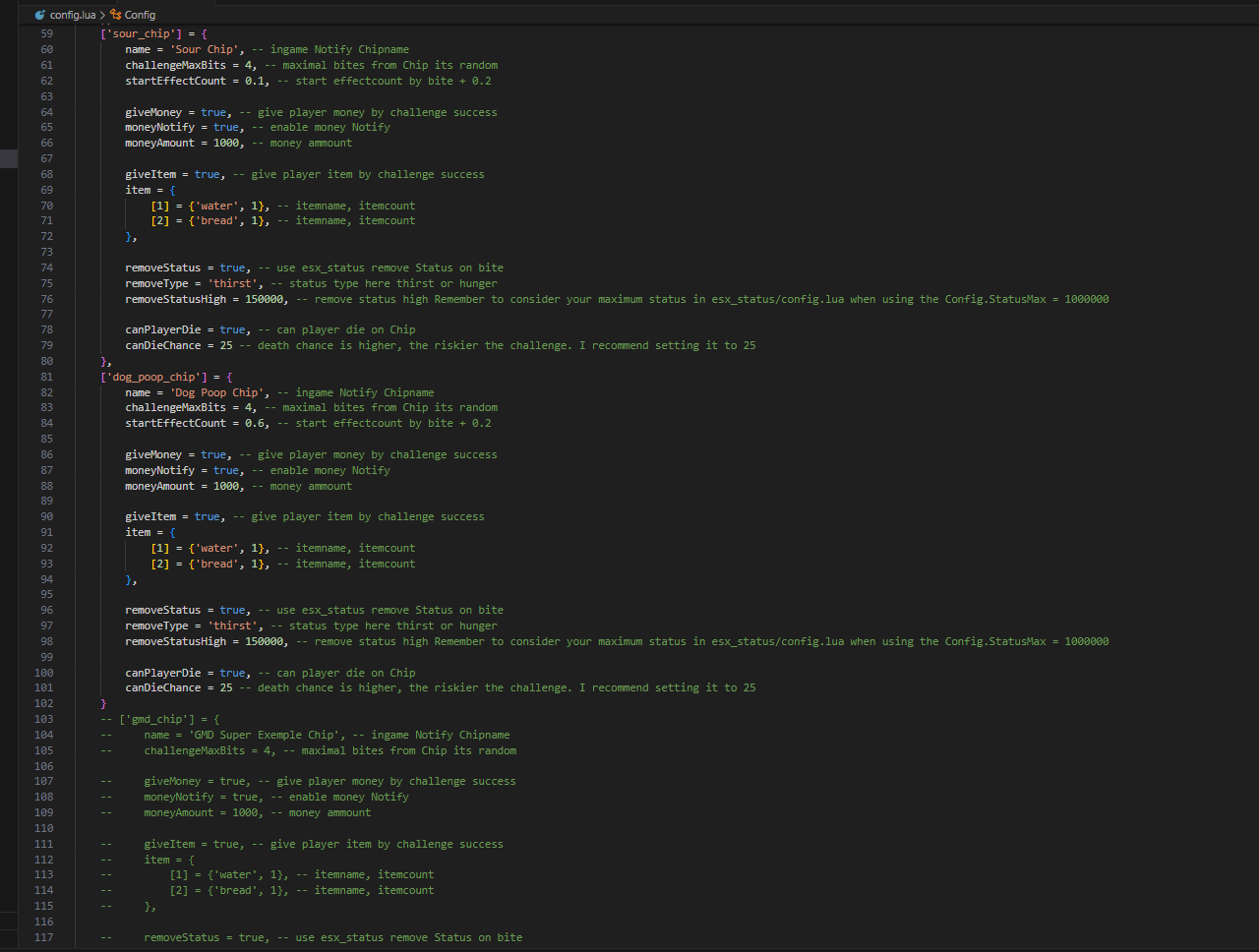Click the 'dog_poop_chip' key string
Image resolution: width=1259 pixels, height=952 pixels.
(x=150, y=377)
